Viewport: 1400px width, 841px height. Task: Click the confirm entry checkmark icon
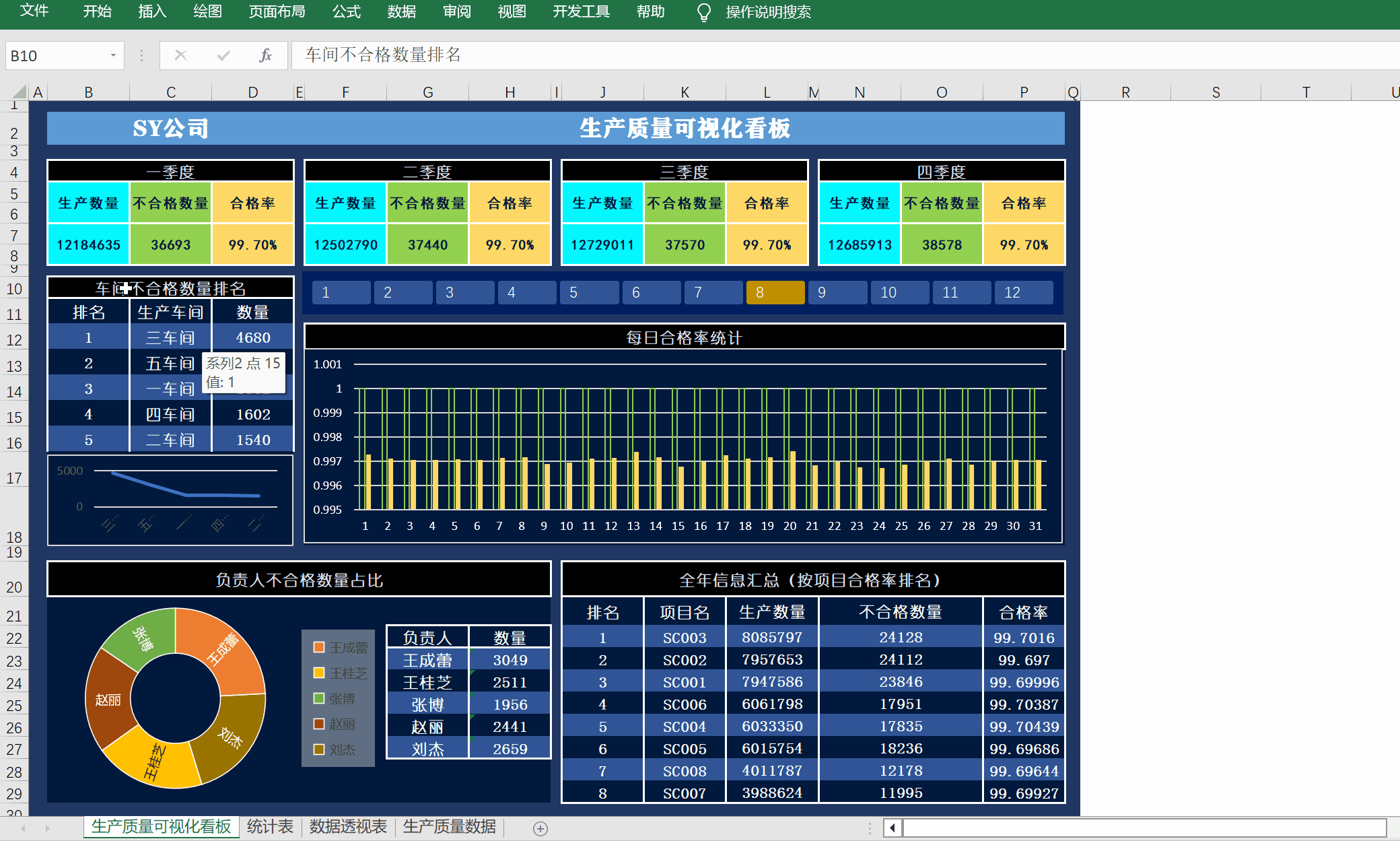click(x=223, y=55)
